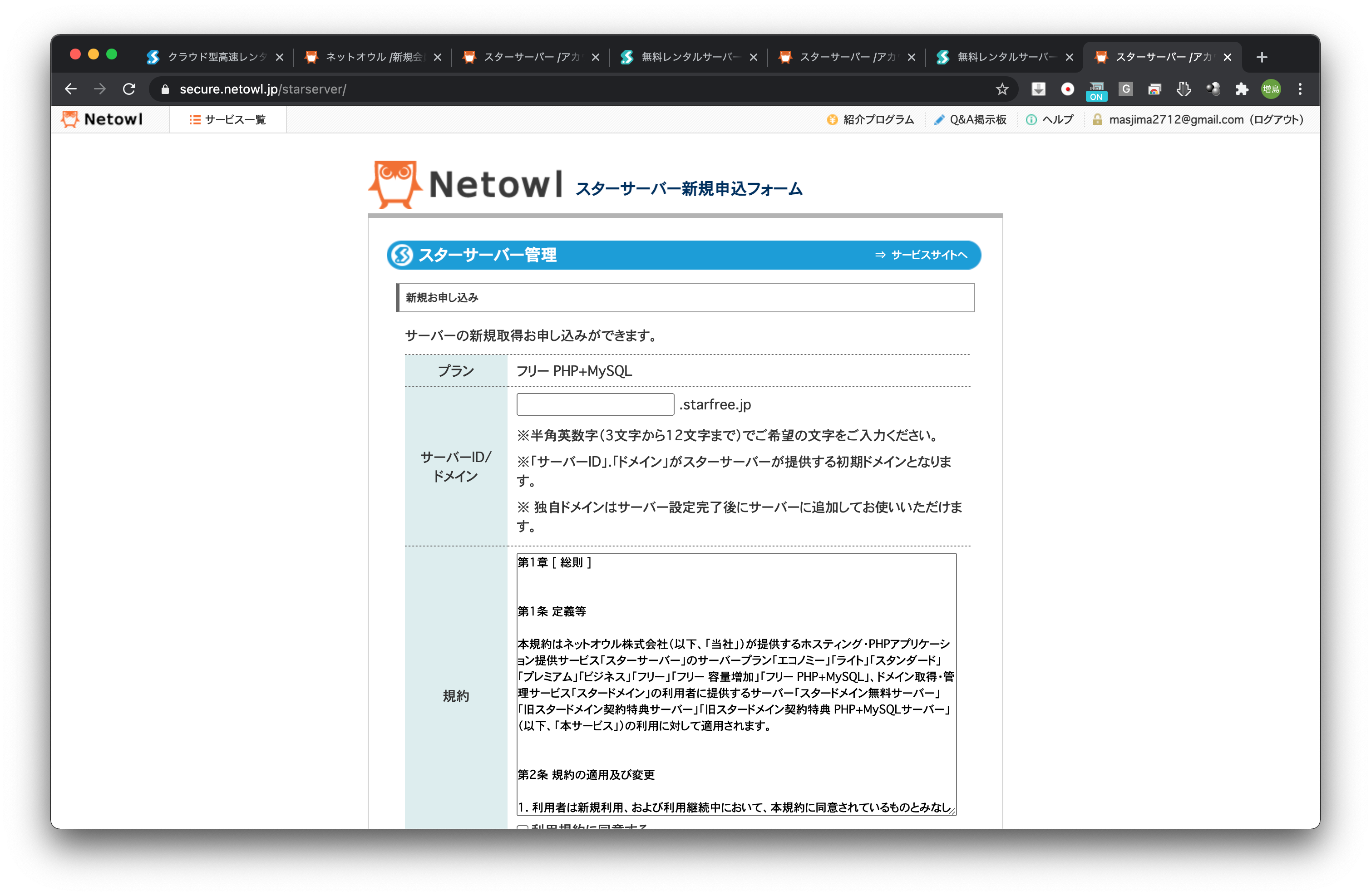Close the クラウド型高速レンタ tab
This screenshot has width=1371, height=896.
(279, 57)
